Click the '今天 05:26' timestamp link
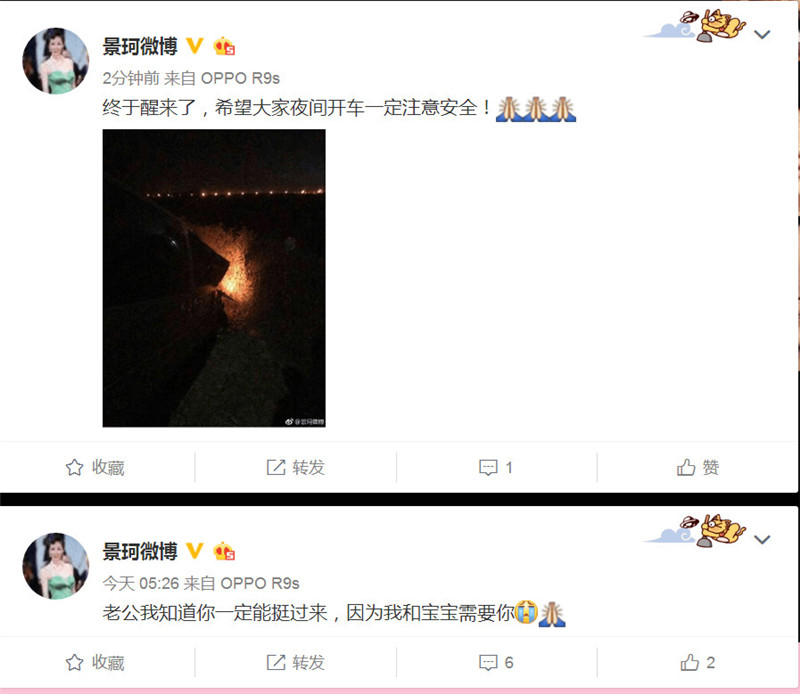This screenshot has height=694, width=800. 140,583
